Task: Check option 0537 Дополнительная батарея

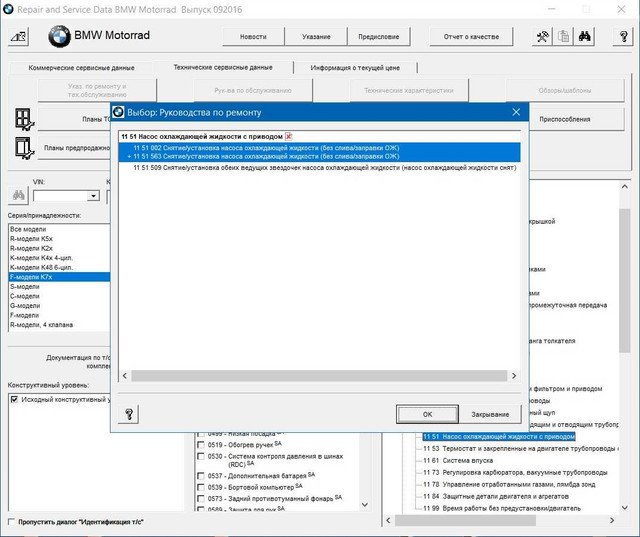Action: coord(200,476)
